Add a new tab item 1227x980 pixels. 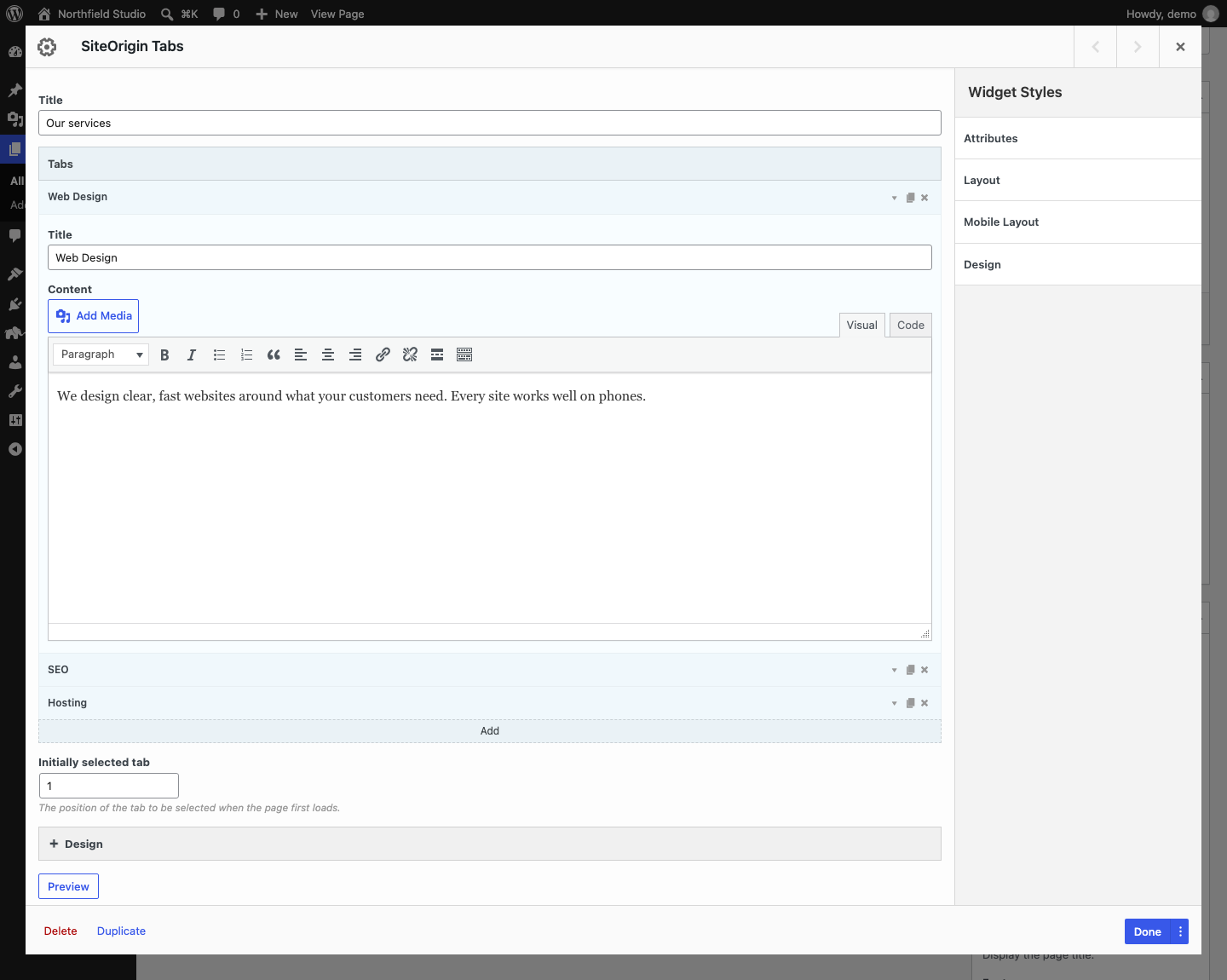tap(490, 731)
